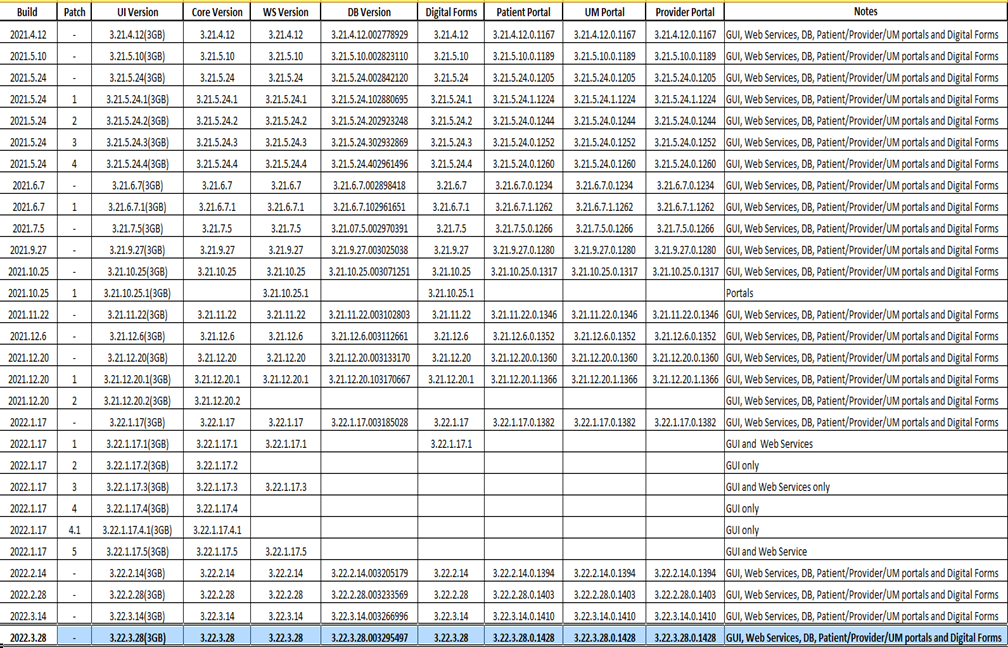Viewport: 1008px width, 648px height.
Task: Select UI Version cell 3.22.3.28(3GB)
Action: click(136, 638)
